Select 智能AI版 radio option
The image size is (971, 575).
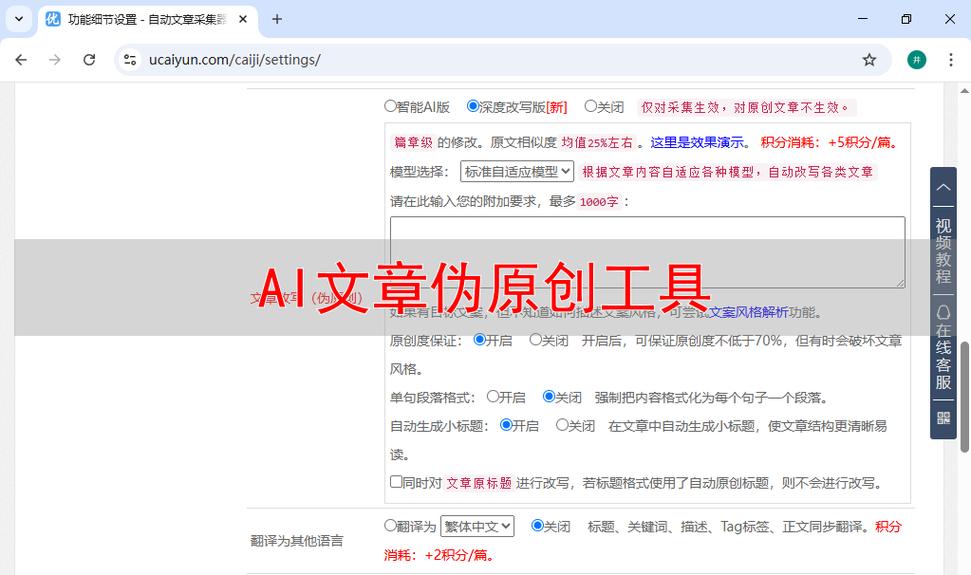click(390, 106)
